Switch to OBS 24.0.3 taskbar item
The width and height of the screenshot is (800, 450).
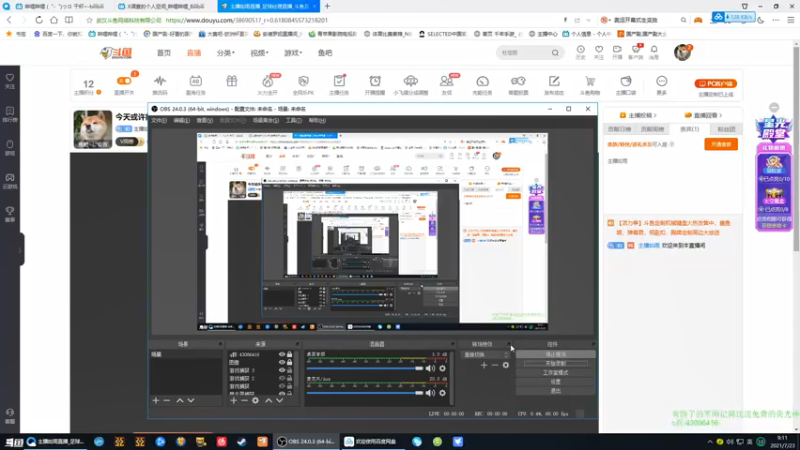tap(306, 442)
